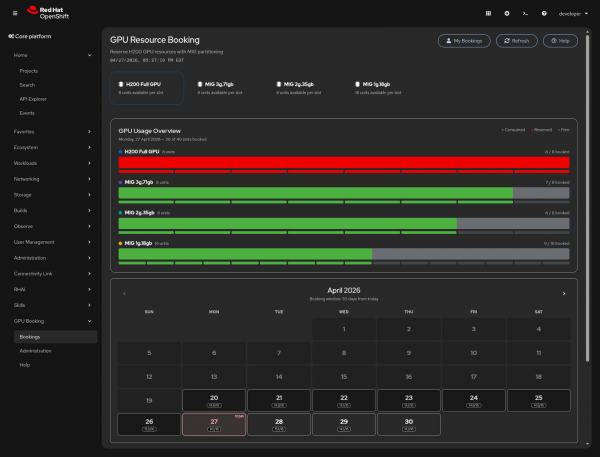Open Search in the sidebar
This screenshot has height=457, width=600.
[x=27, y=85]
